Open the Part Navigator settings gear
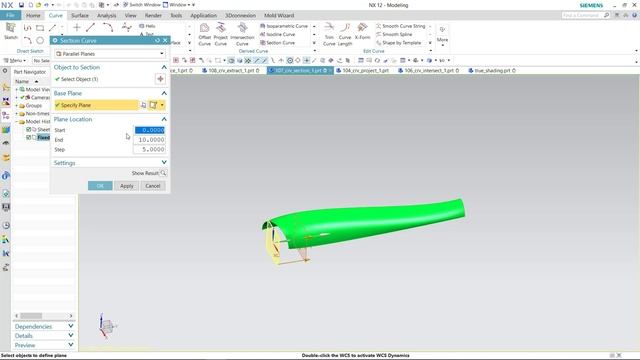The image size is (640, 360). click(x=5, y=71)
